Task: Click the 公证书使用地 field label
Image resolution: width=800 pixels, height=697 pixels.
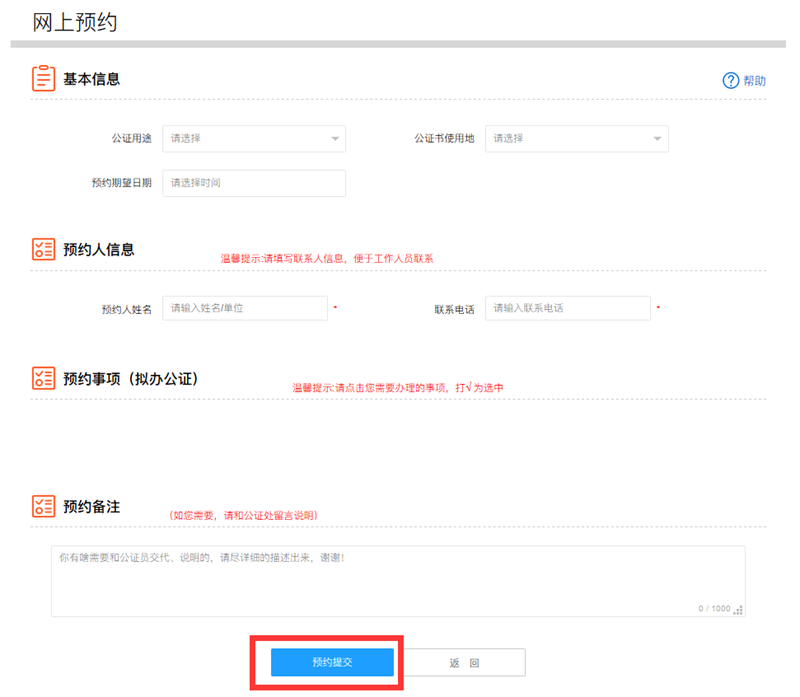Action: coord(444,138)
